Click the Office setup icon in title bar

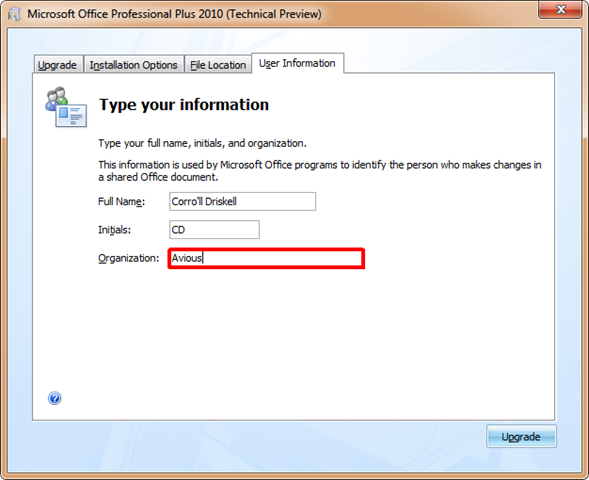(14, 15)
